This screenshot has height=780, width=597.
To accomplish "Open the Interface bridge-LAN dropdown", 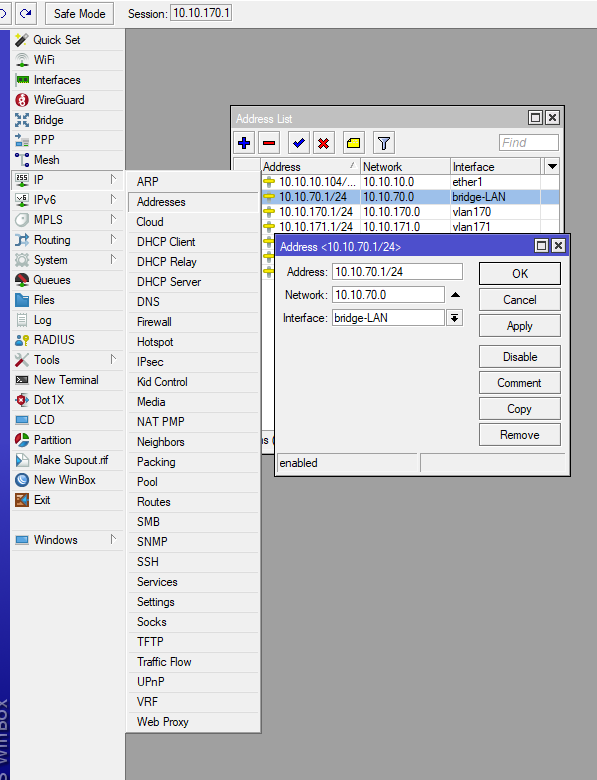I will point(455,318).
